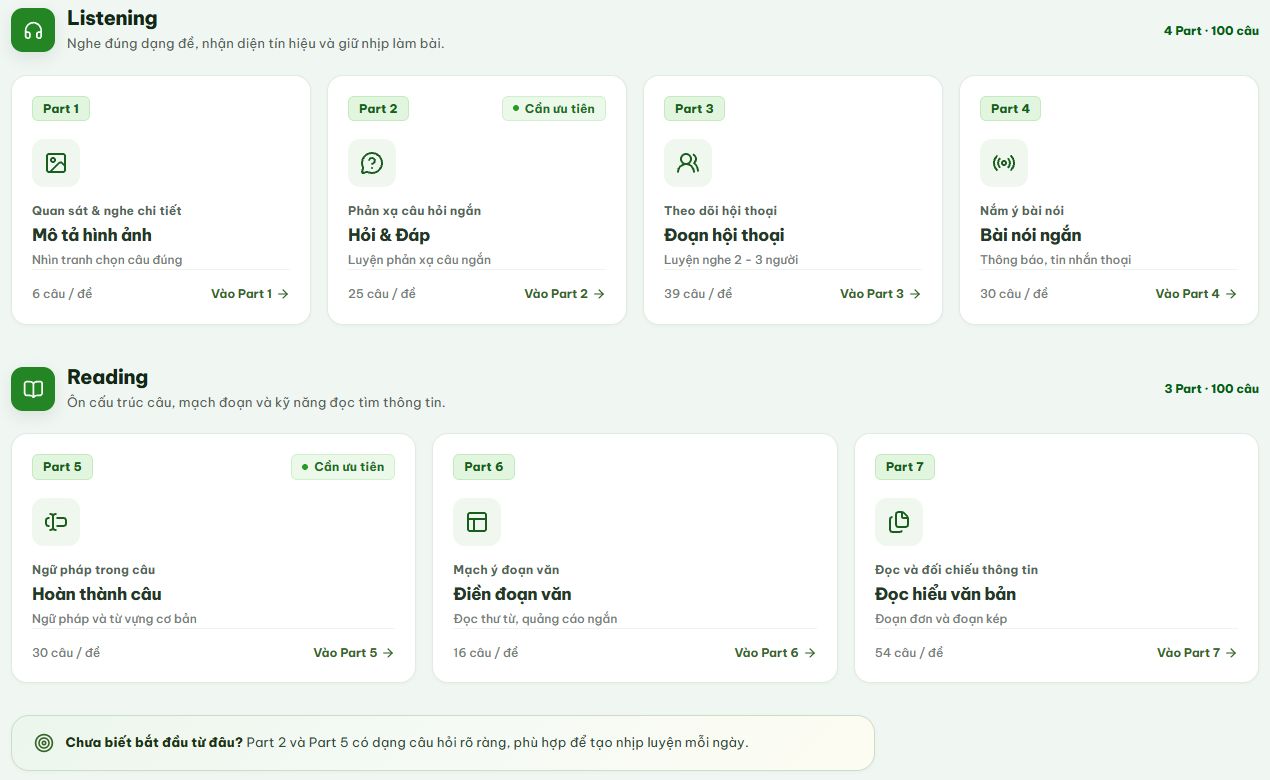Image resolution: width=1270 pixels, height=780 pixels.
Task: Select the 'Vào Part 6' link
Action: click(775, 653)
